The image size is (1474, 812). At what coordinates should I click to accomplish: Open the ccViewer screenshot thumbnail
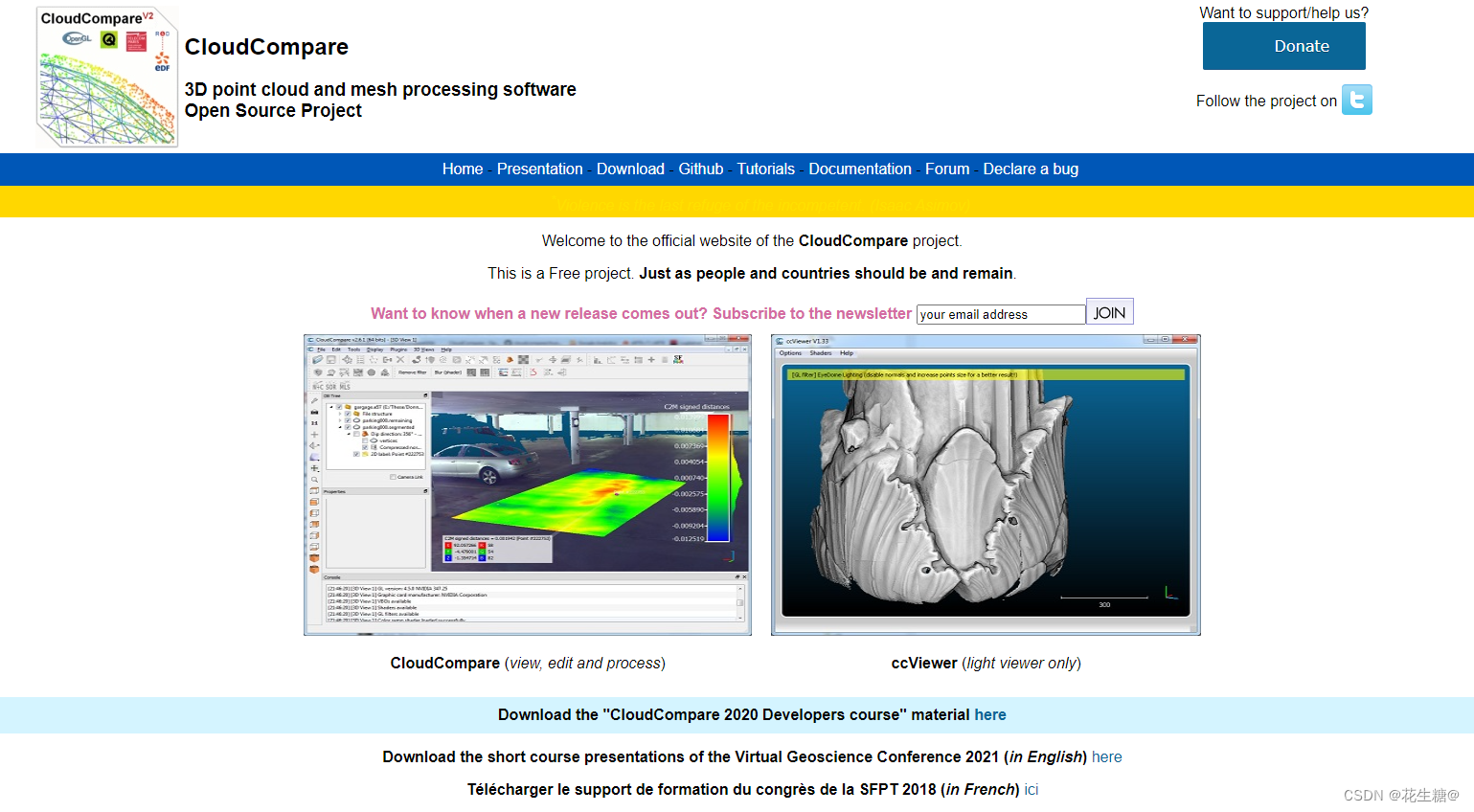click(x=986, y=485)
